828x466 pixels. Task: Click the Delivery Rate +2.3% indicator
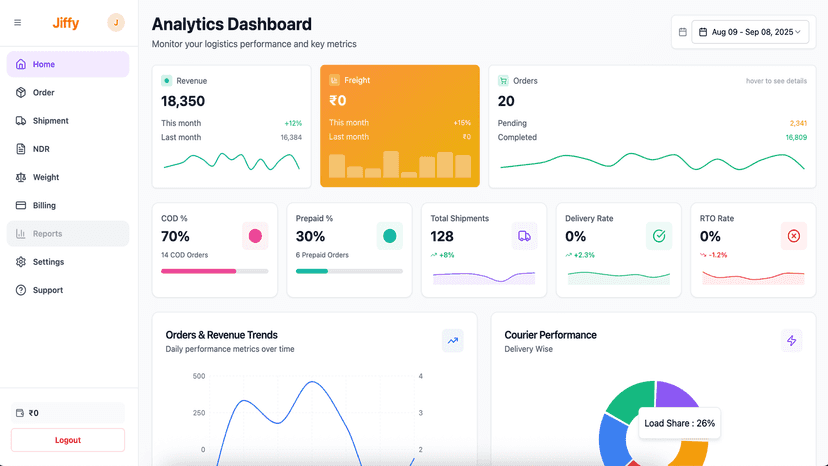pos(580,255)
